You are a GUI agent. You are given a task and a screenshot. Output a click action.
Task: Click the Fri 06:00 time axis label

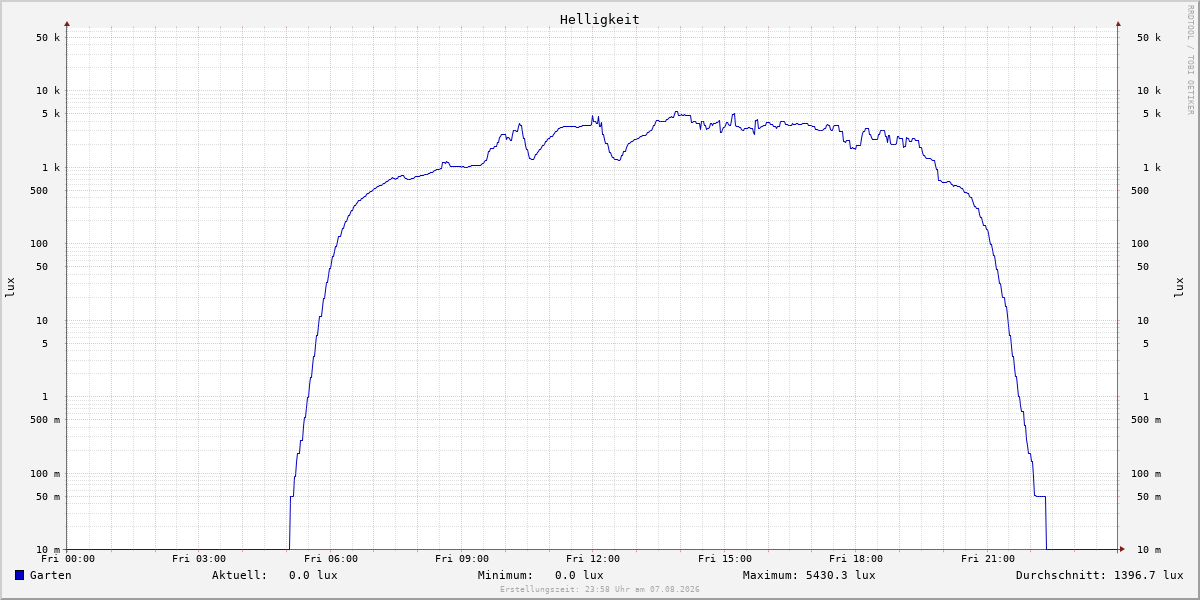pyautogui.click(x=331, y=559)
